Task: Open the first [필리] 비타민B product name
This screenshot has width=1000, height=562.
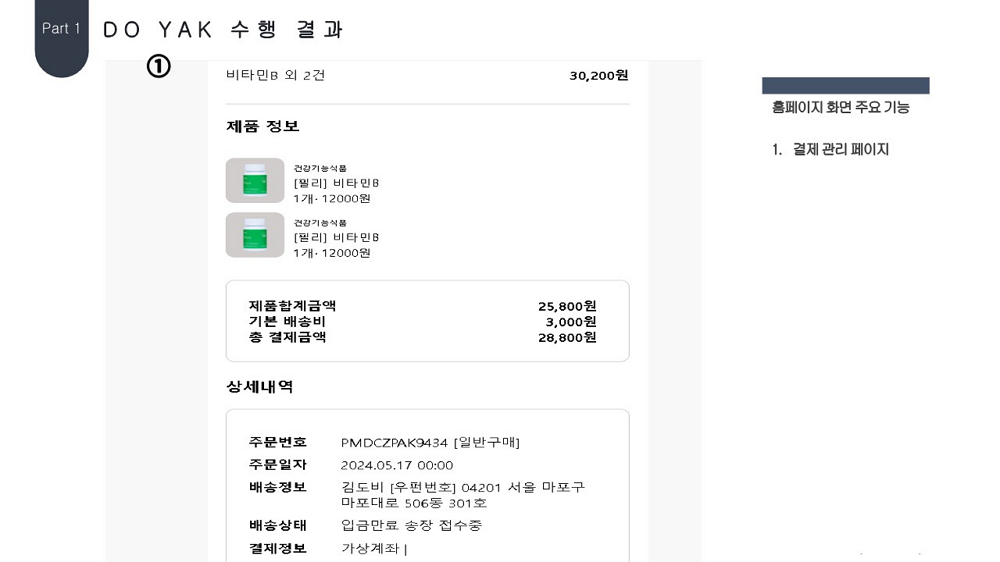Action: (x=336, y=183)
